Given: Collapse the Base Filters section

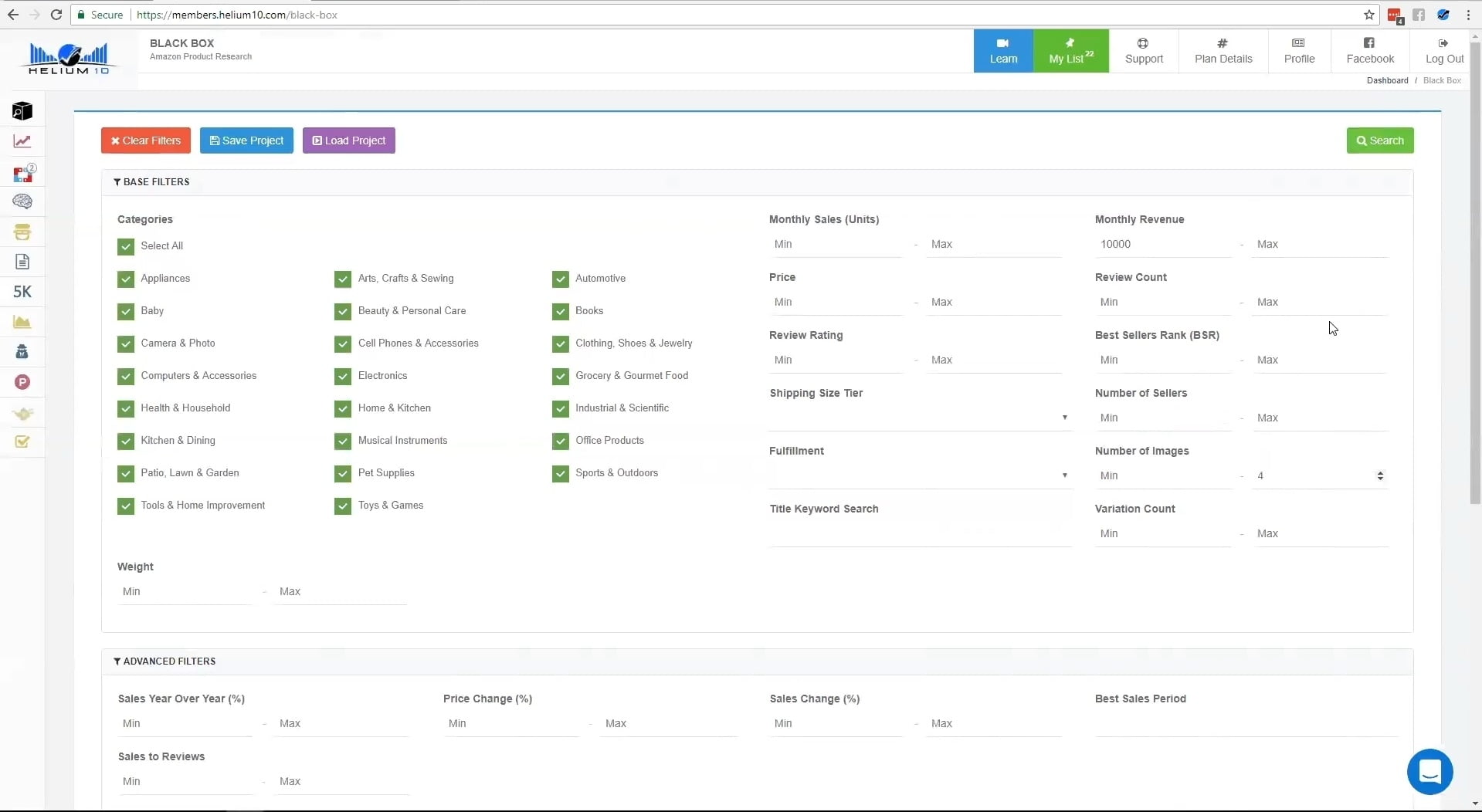Looking at the screenshot, I should (151, 182).
